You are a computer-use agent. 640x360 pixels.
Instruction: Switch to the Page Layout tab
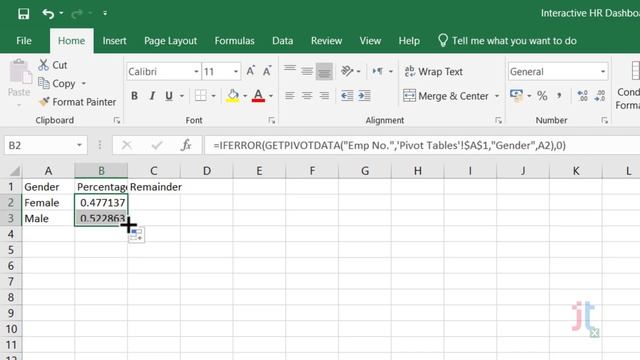[170, 41]
